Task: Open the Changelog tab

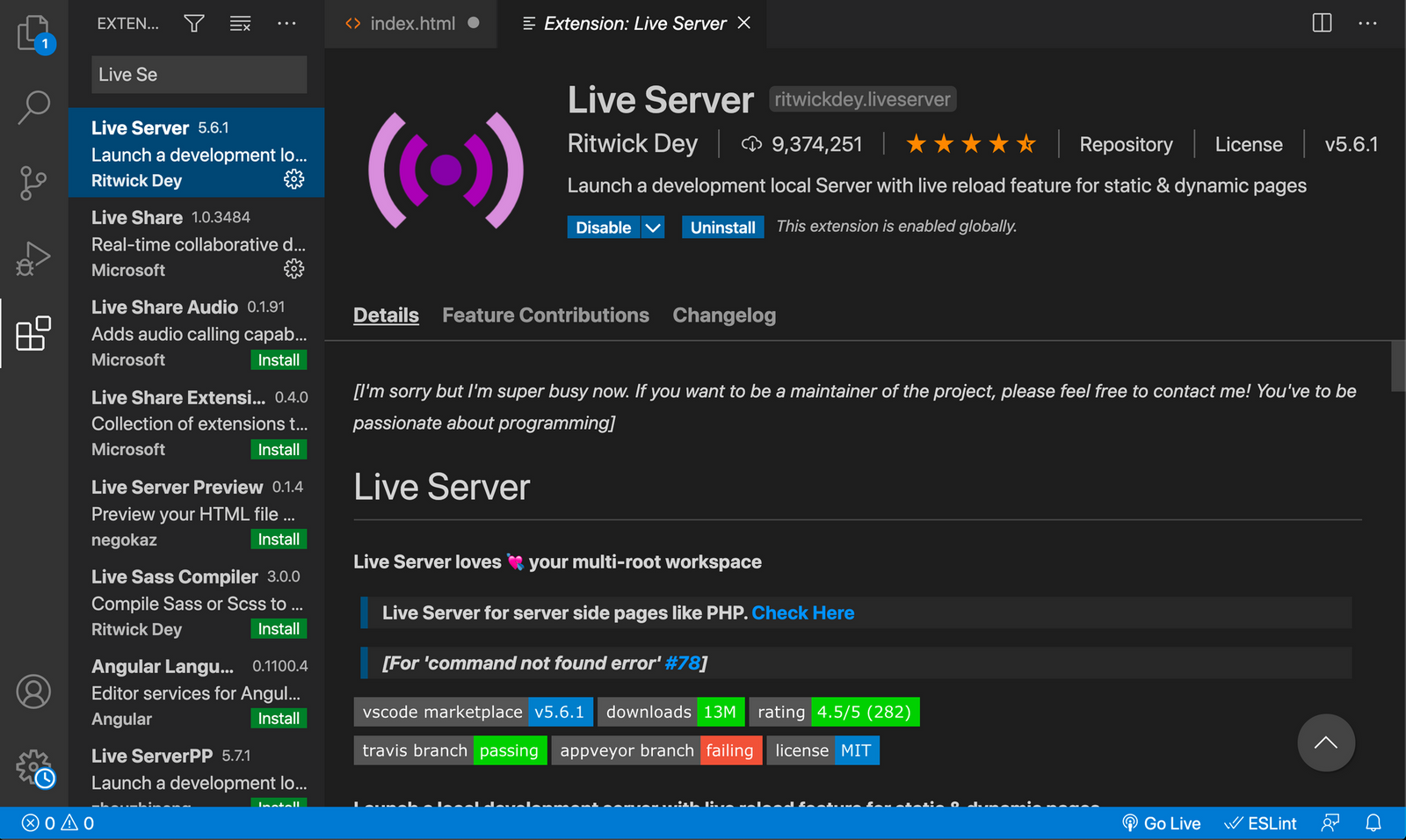Action: 723,315
